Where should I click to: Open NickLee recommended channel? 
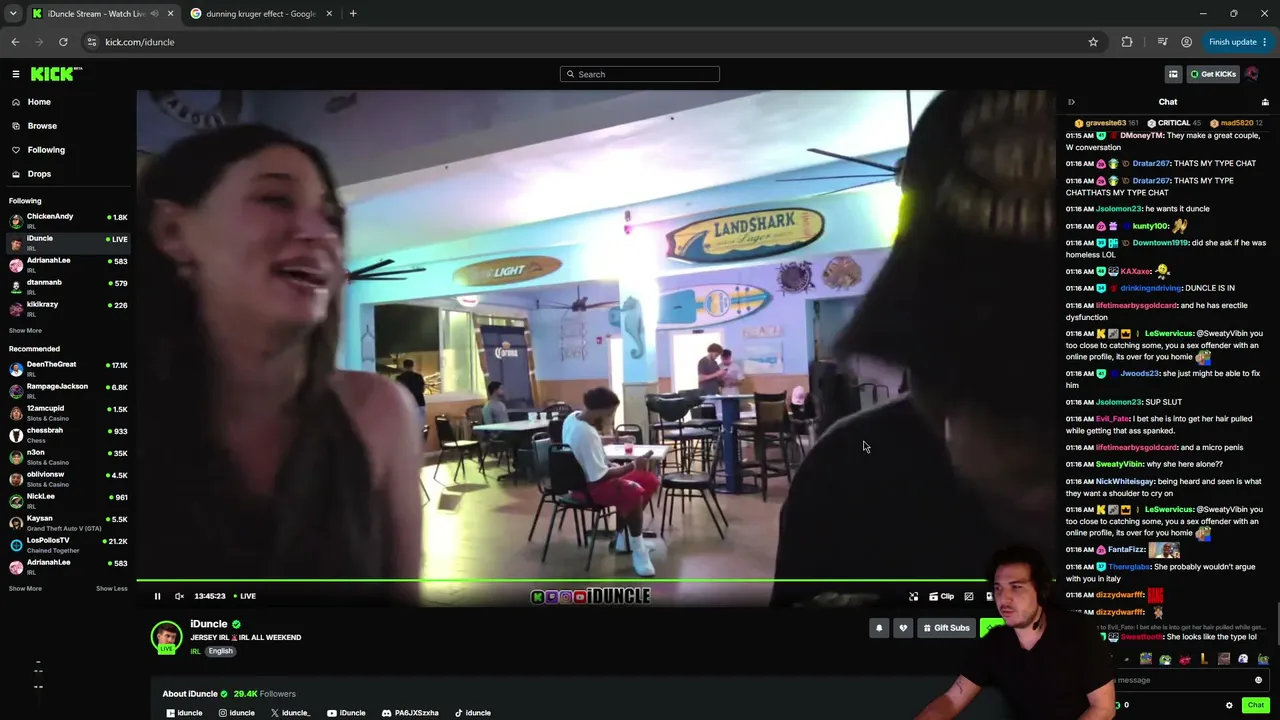(x=68, y=501)
